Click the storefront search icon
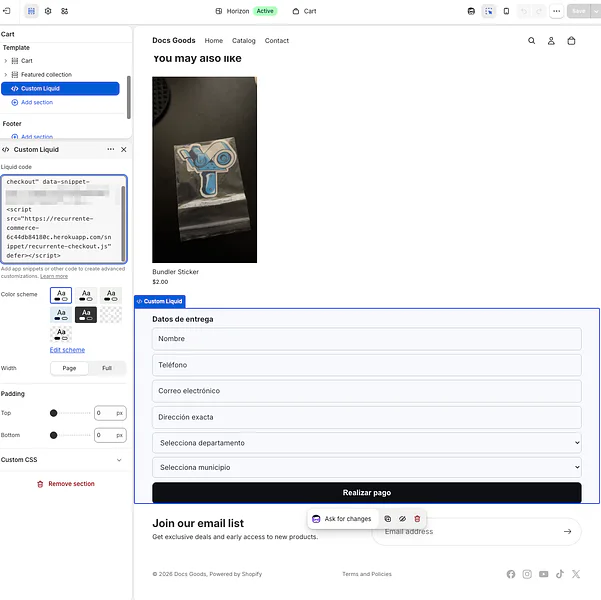The height and width of the screenshot is (600, 601). (532, 41)
